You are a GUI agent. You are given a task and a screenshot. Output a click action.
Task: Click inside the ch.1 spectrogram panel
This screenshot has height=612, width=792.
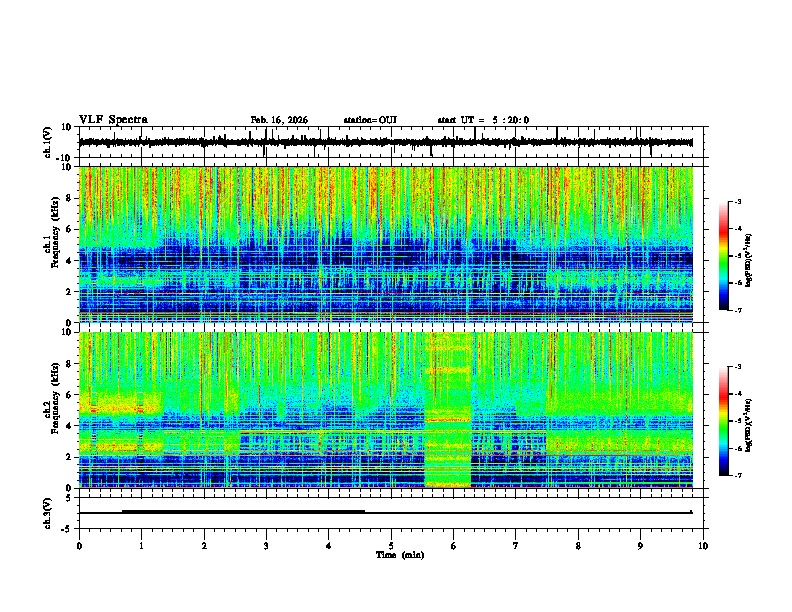tap(385, 244)
